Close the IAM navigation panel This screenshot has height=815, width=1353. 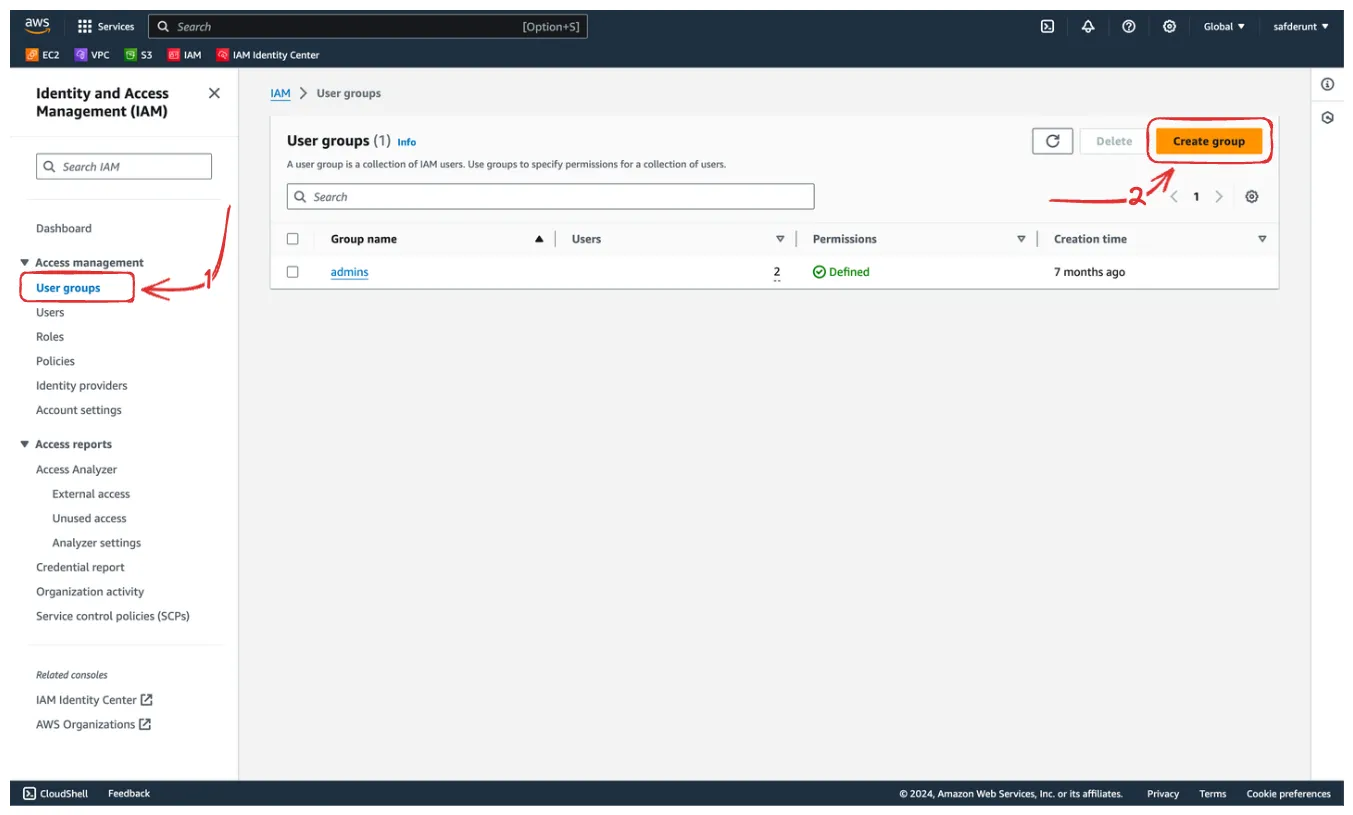pyautogui.click(x=214, y=93)
